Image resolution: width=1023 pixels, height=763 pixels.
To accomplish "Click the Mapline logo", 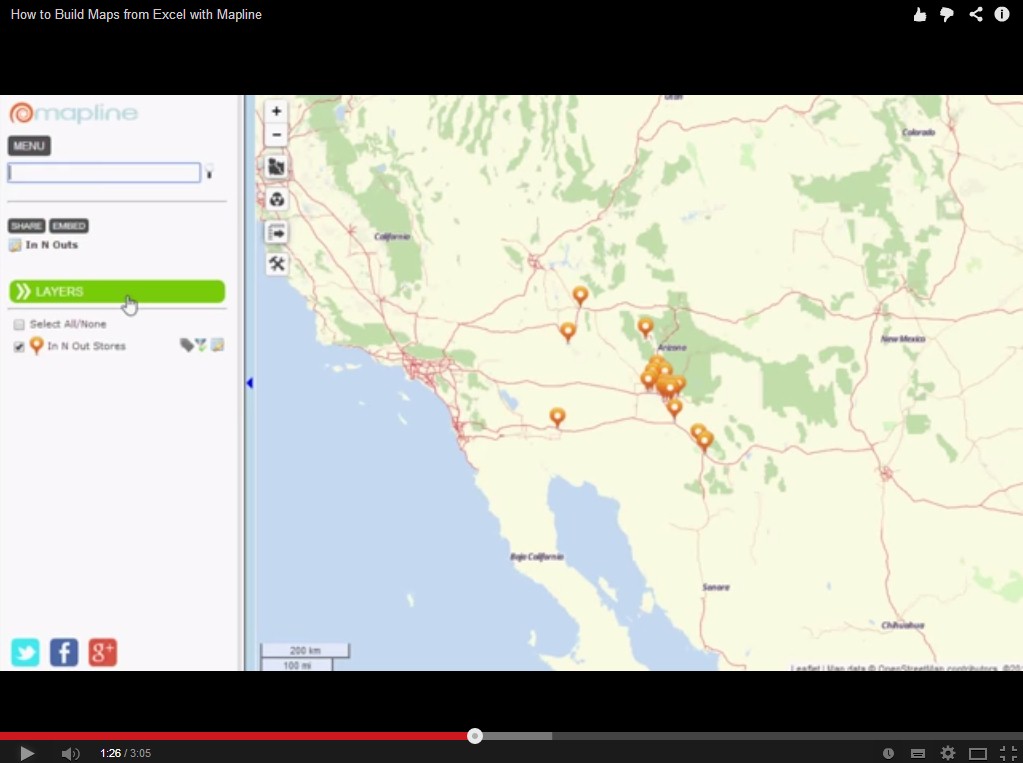I will point(74,113).
